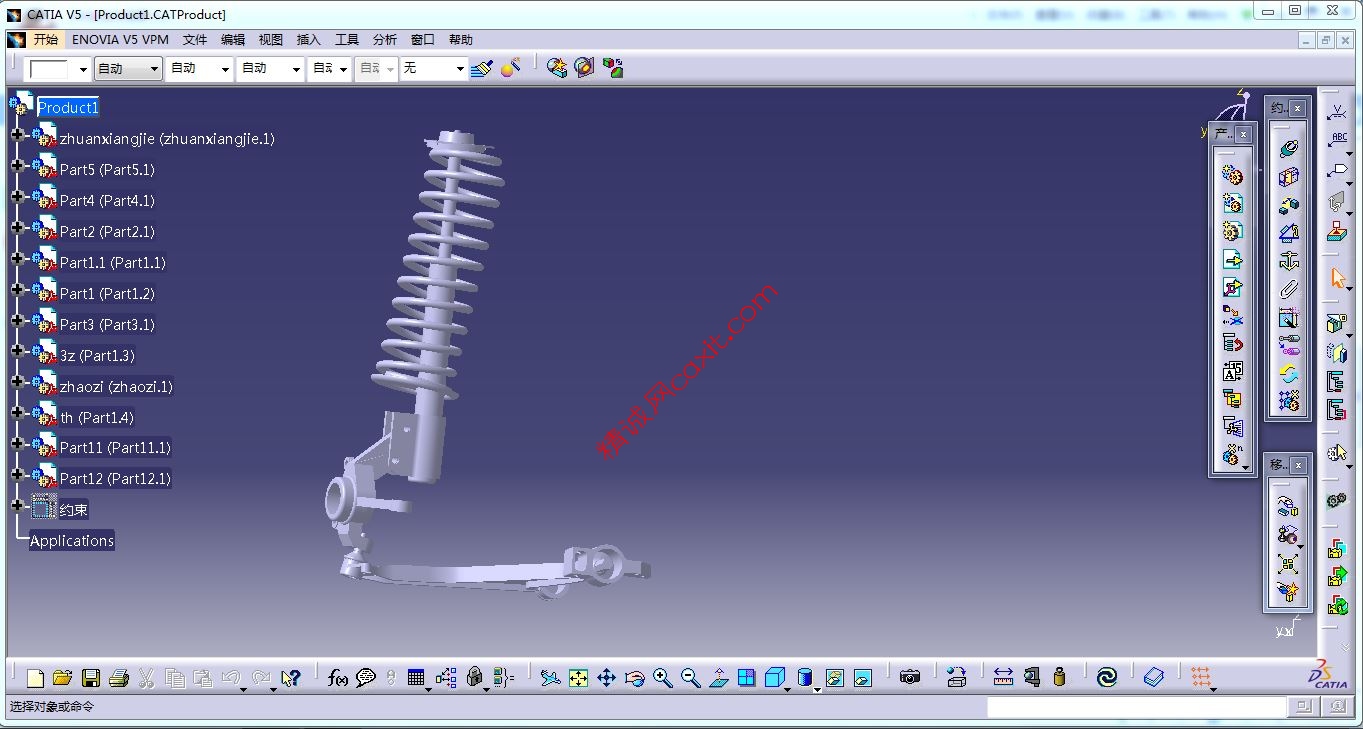Screen dimensions: 1363x729
Task: Open the Formula f(x) tool
Action: tap(338, 678)
